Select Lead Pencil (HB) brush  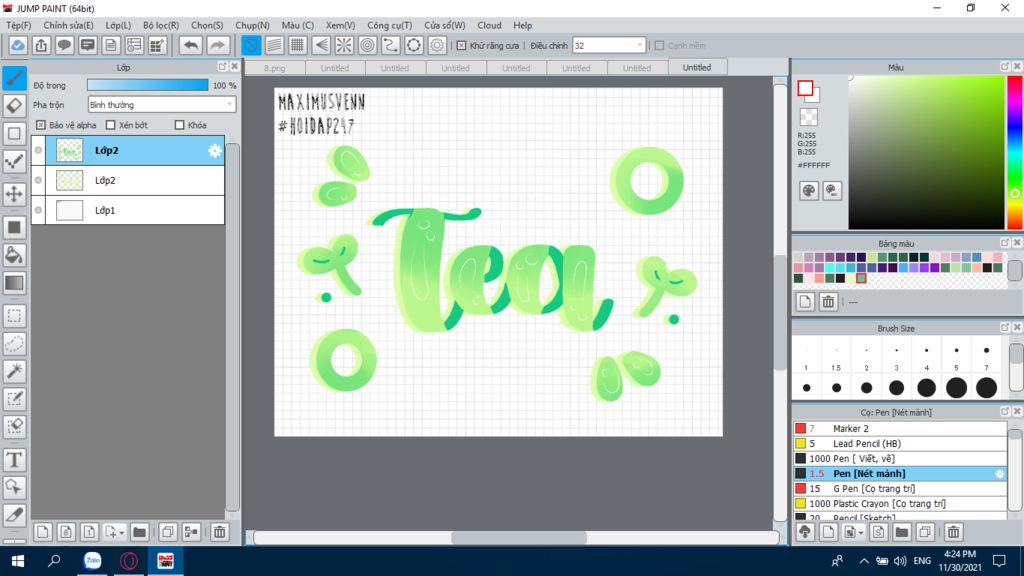900,443
